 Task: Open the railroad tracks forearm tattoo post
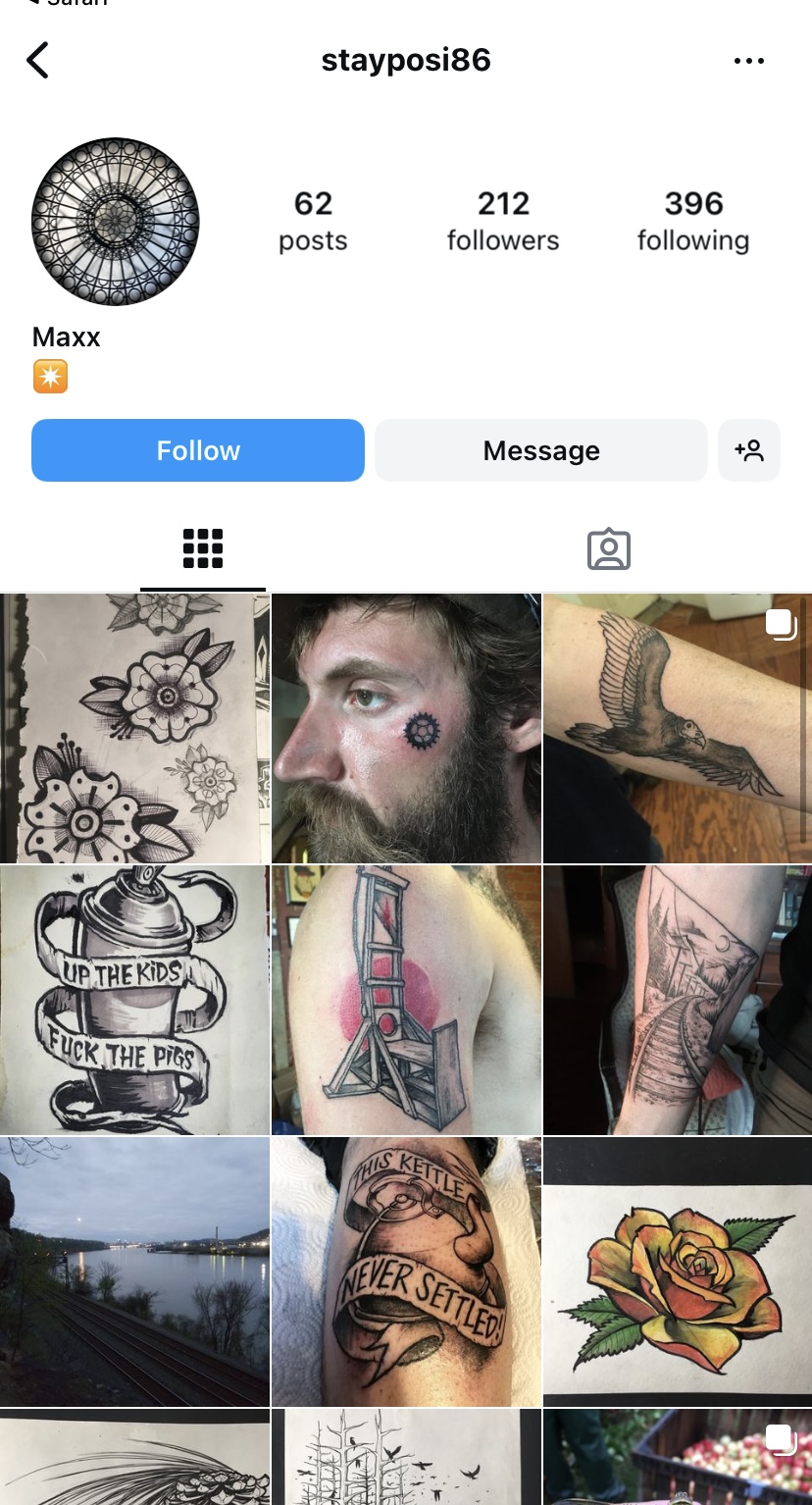678,1000
